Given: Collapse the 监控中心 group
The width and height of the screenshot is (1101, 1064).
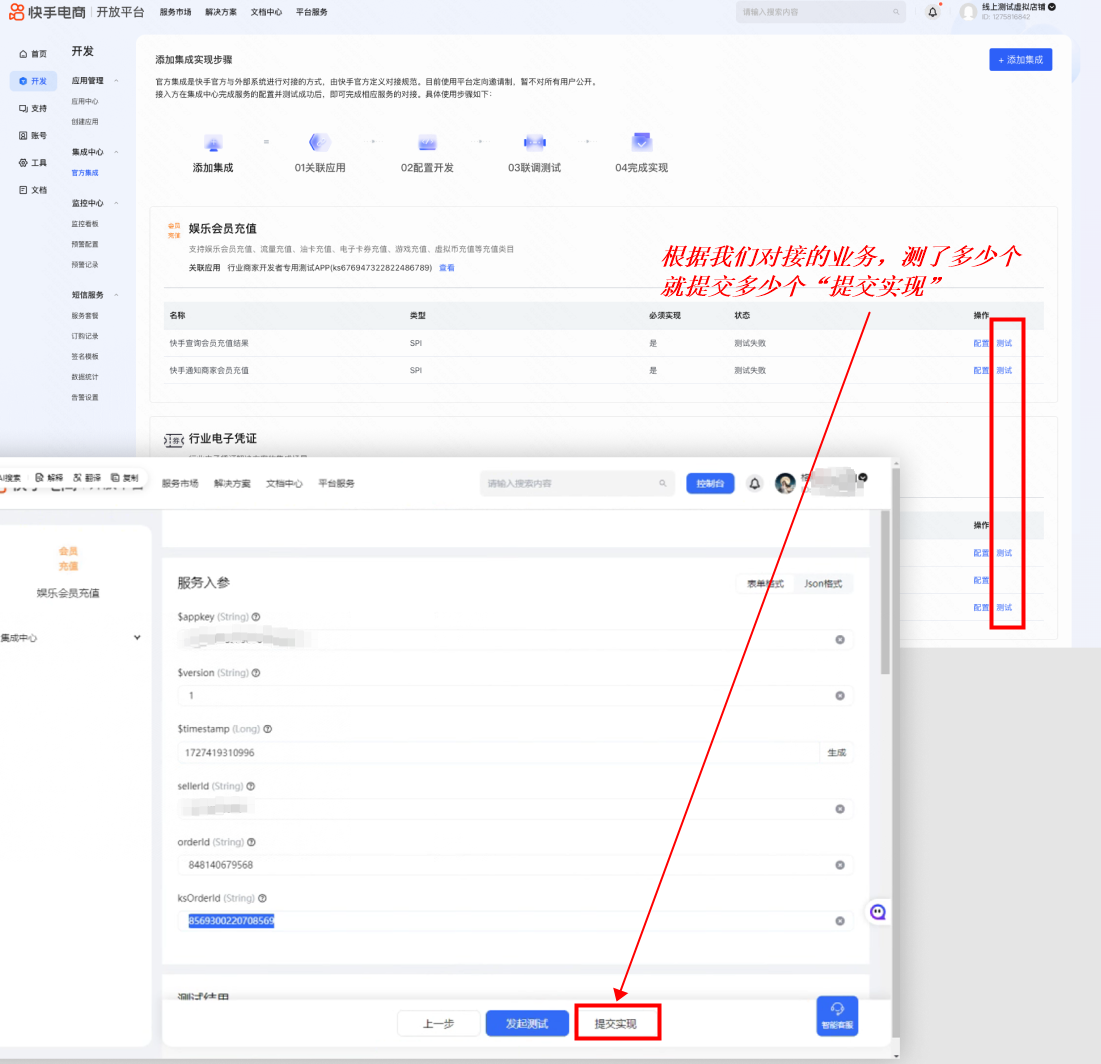Looking at the screenshot, I should (116, 204).
